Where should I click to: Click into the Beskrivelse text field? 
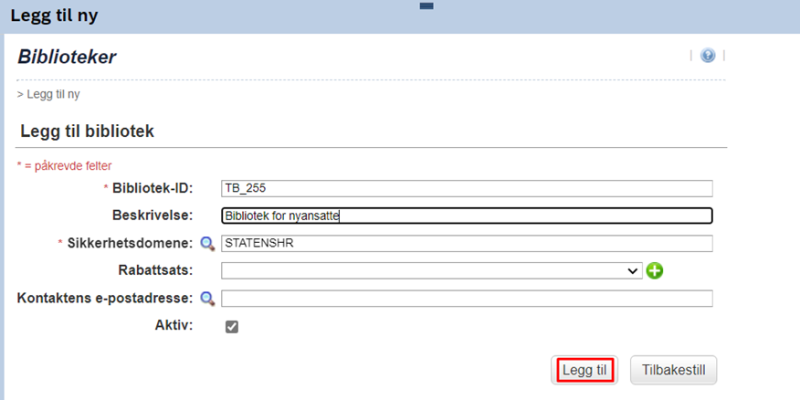467,216
